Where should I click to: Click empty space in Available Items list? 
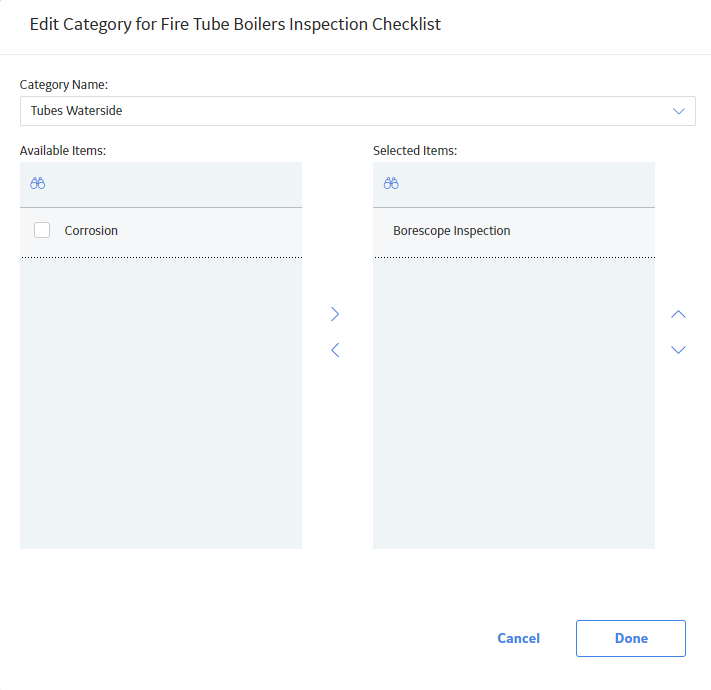[x=161, y=403]
